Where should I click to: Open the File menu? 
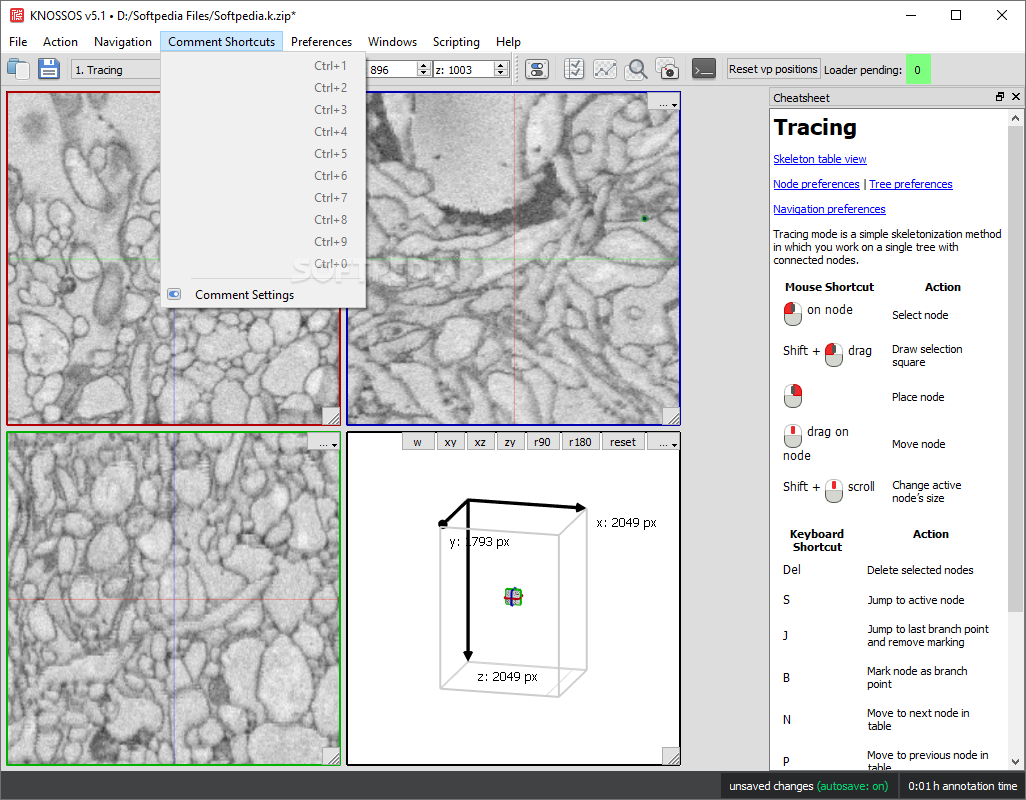(18, 42)
